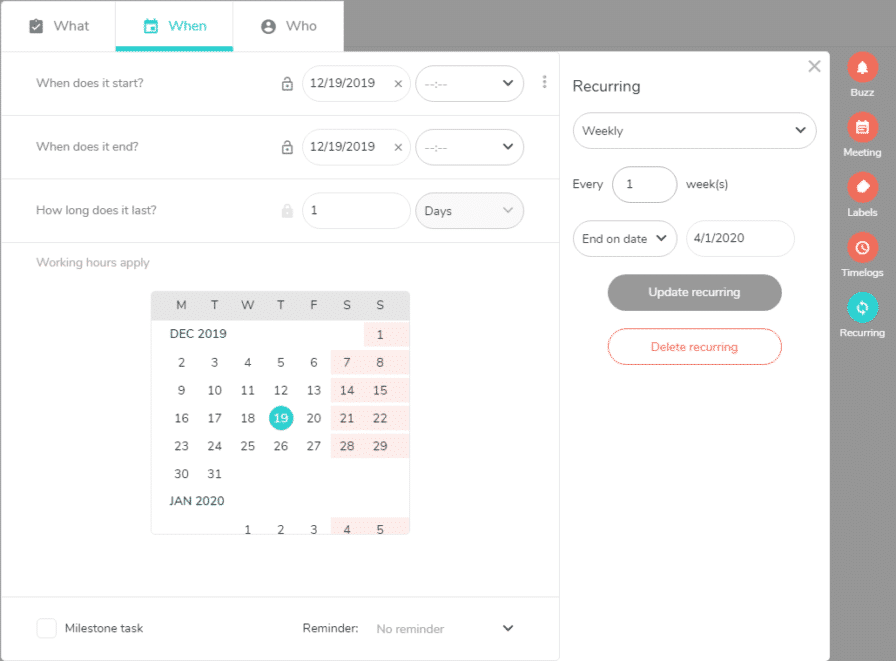Clear the start date with its x icon
The image size is (896, 661).
point(398,84)
